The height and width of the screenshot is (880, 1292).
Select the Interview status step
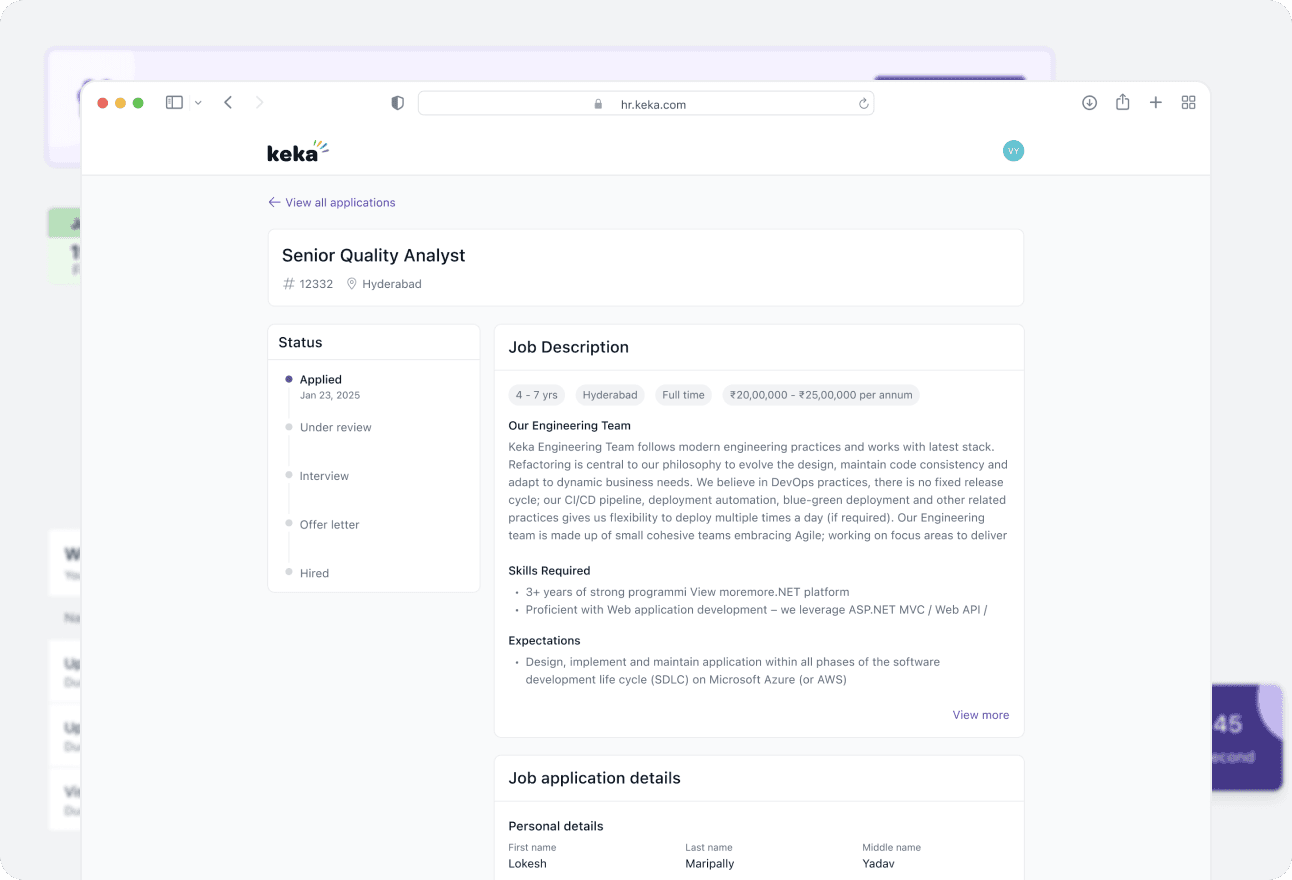point(324,476)
